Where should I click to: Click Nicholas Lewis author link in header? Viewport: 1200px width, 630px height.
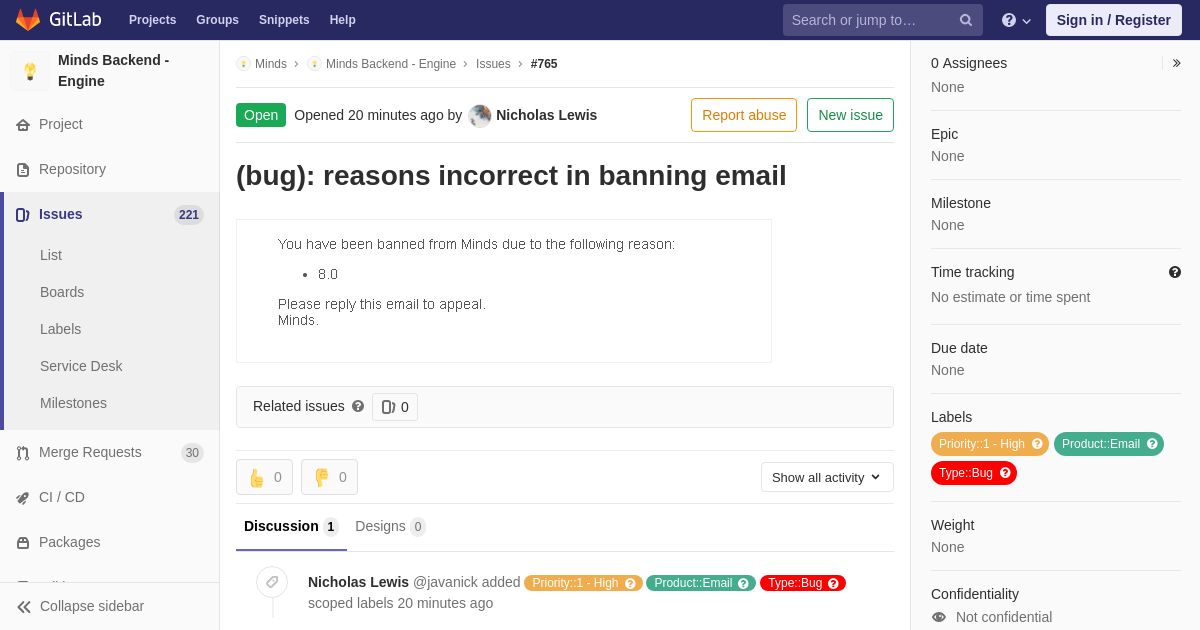click(x=546, y=115)
